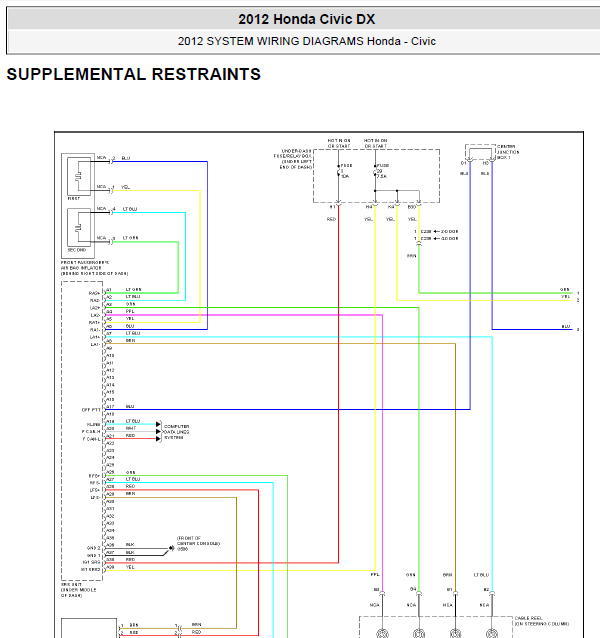This screenshot has height=638, width=600.
Task: Click pin label A22 on SRS unit
Action: (x=110, y=443)
